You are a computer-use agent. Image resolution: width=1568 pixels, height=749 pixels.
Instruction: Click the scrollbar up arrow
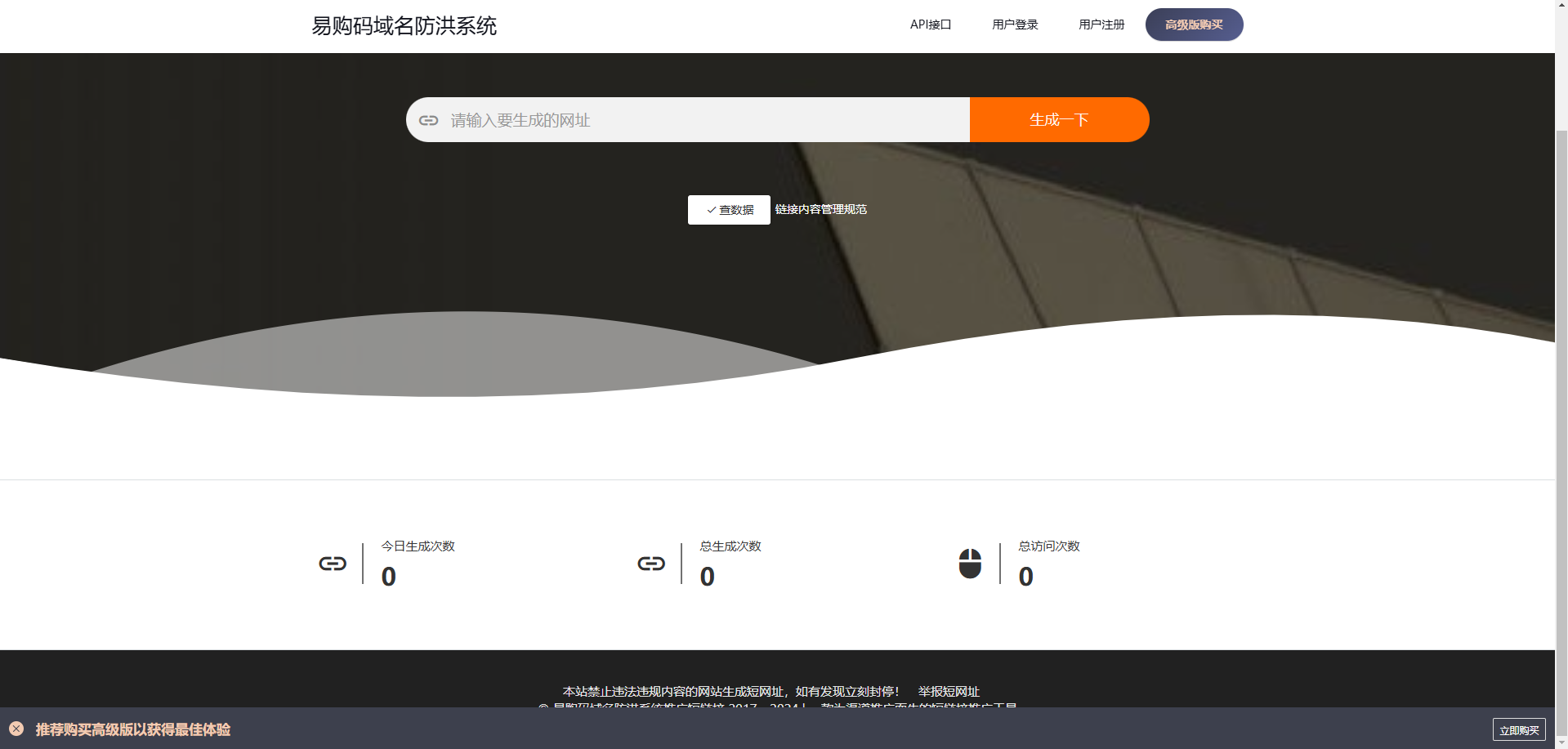pos(1561,6)
